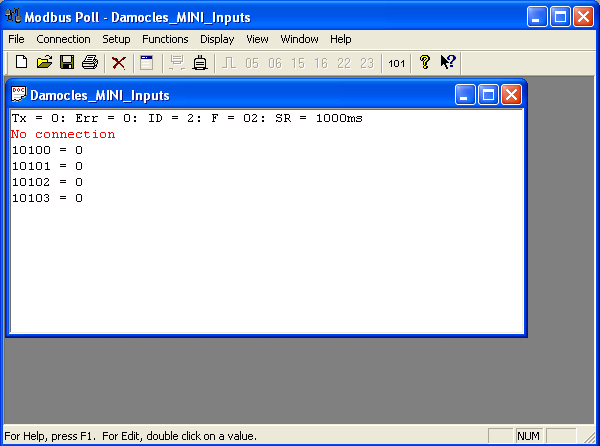Image resolution: width=600 pixels, height=446 pixels.
Task: Maximize the main Modbus Poll window
Action: pos(560,17)
